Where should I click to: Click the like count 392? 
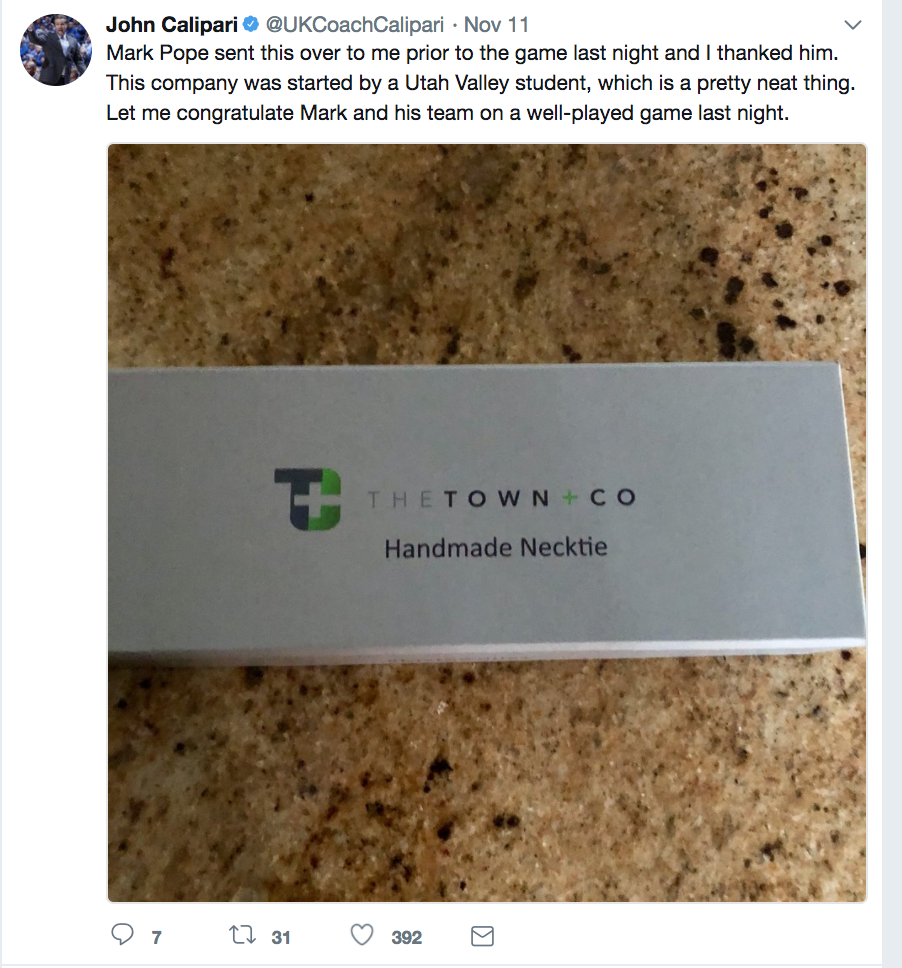(406, 937)
